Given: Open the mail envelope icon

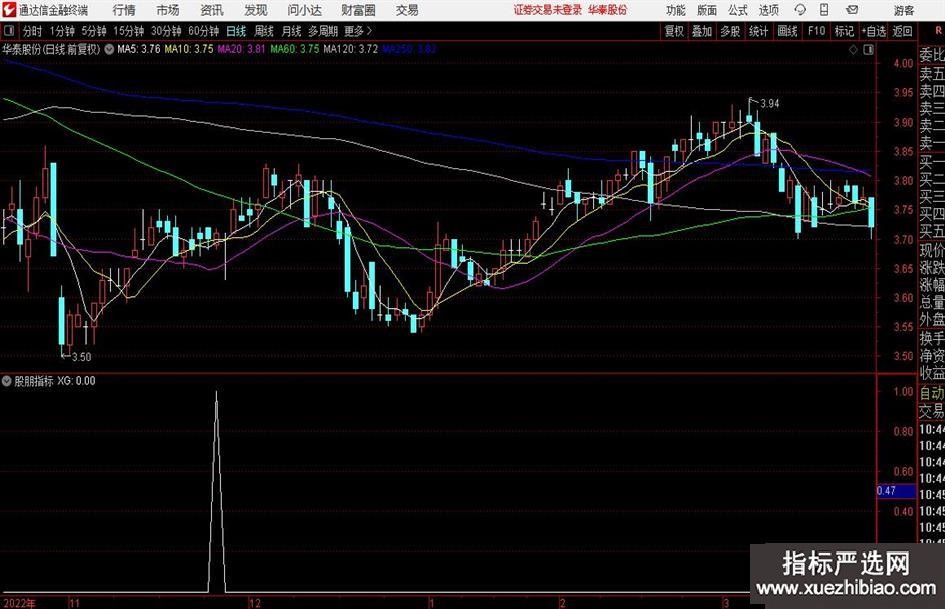Looking at the screenshot, I should pos(852,10).
